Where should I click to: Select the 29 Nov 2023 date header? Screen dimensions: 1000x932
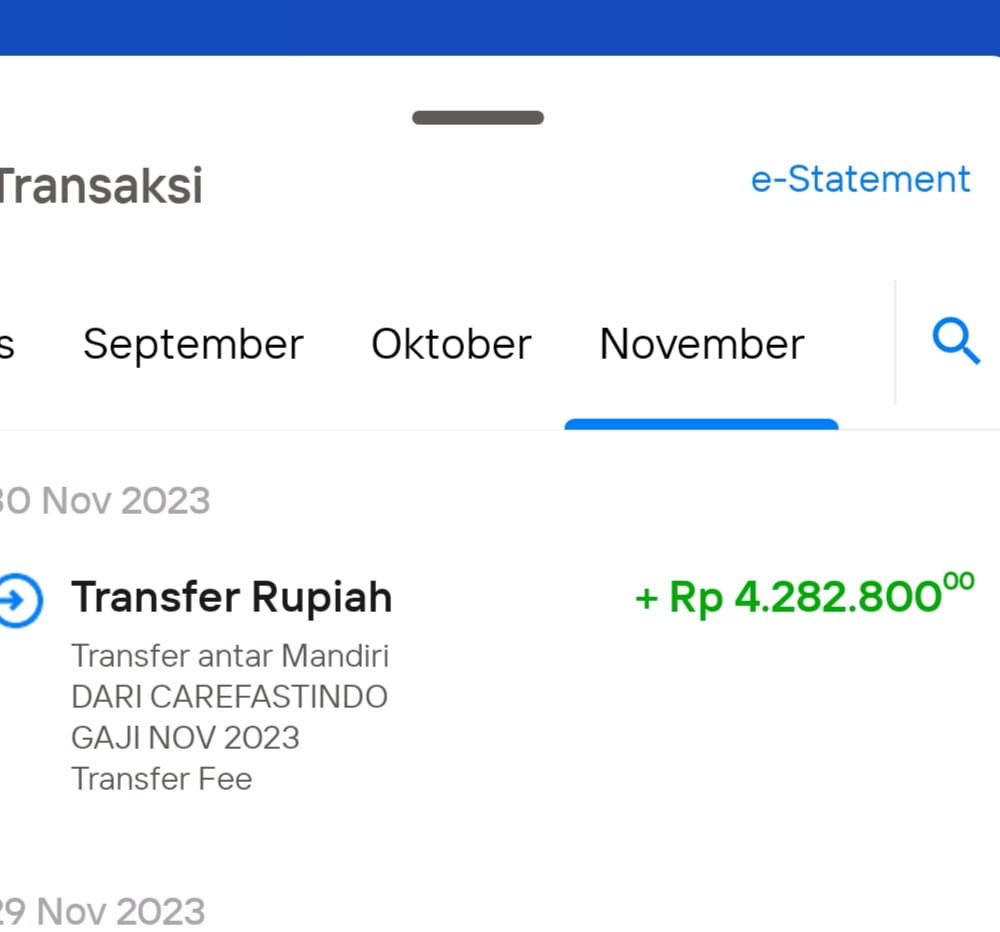(102, 912)
